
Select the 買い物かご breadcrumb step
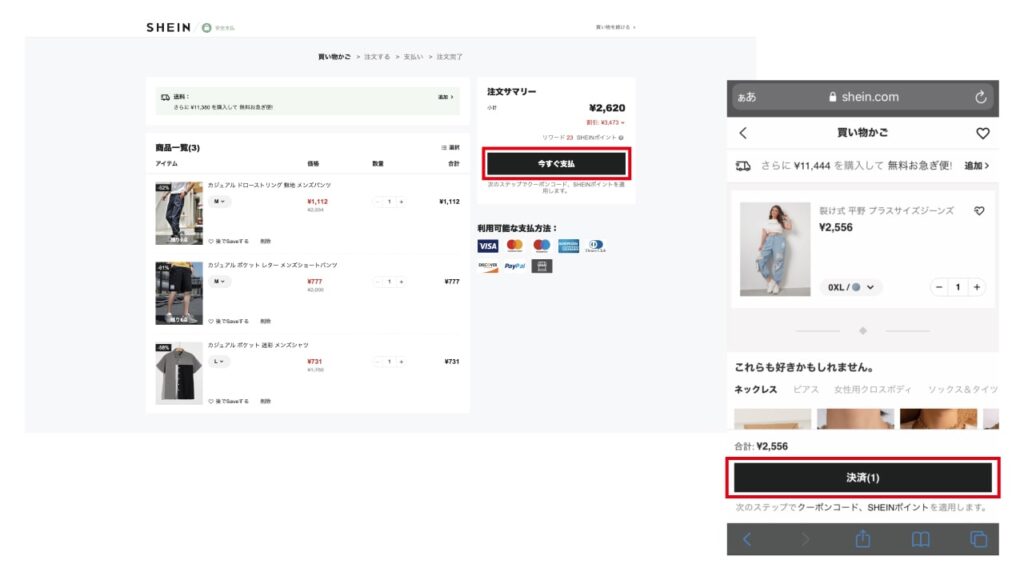(x=334, y=57)
